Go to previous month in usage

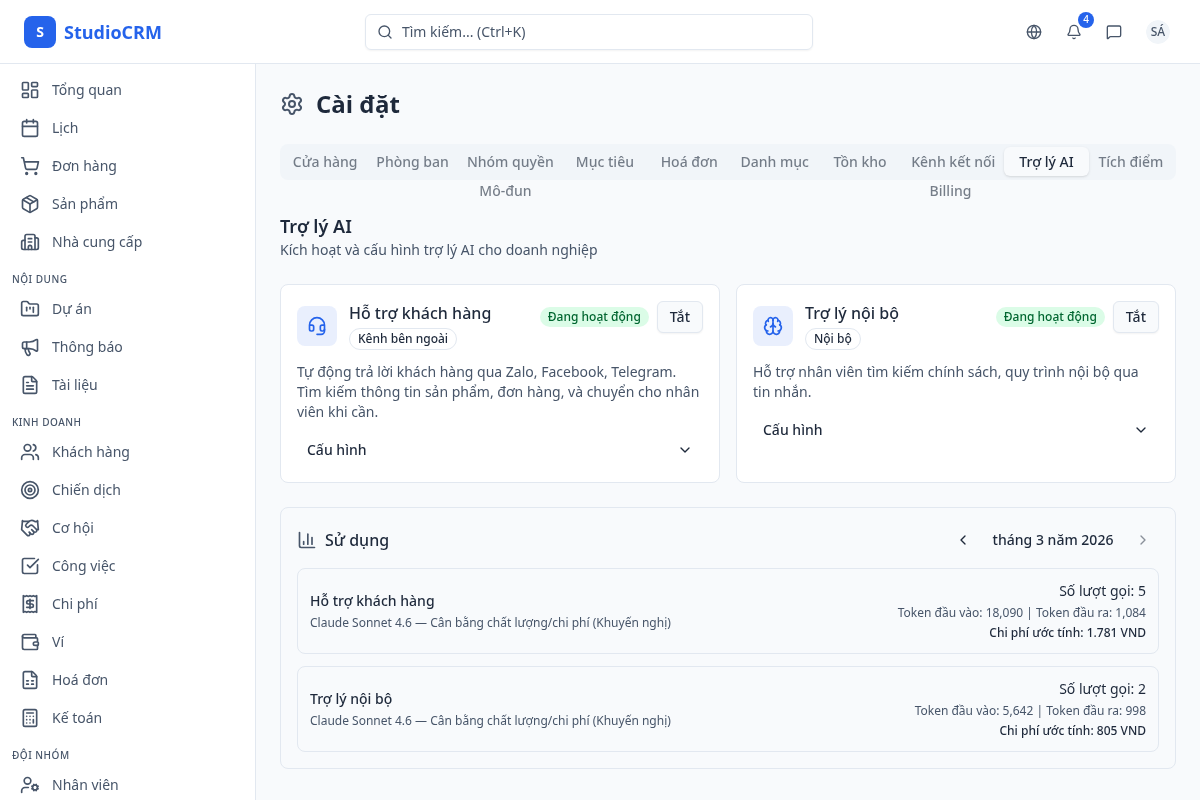coord(963,540)
